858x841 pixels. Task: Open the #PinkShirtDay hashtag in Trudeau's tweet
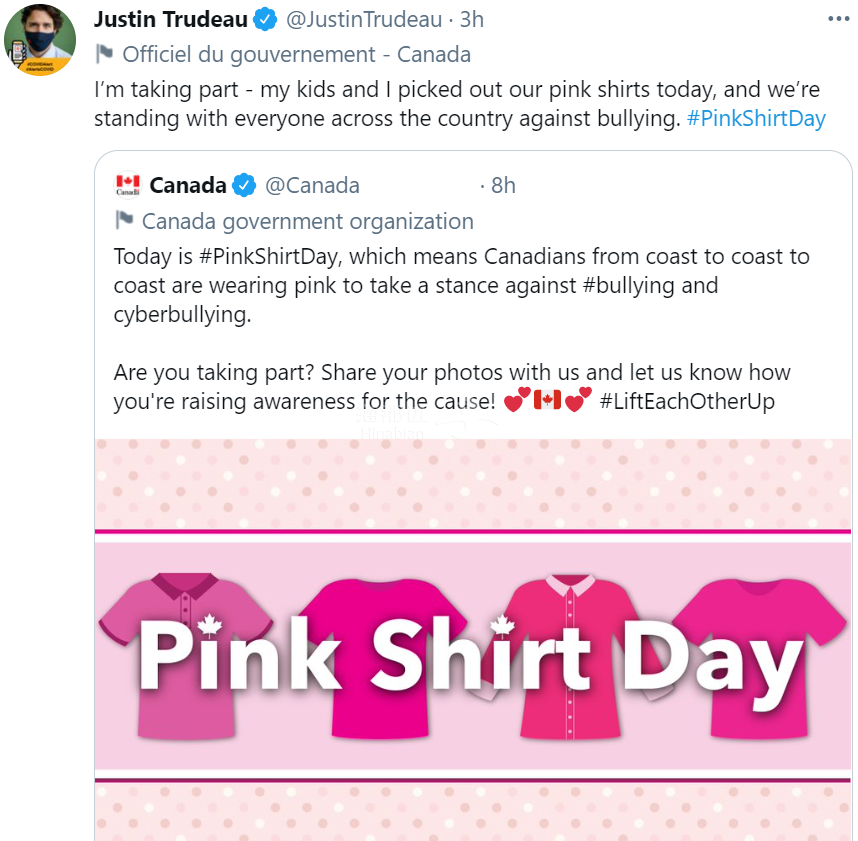(756, 119)
